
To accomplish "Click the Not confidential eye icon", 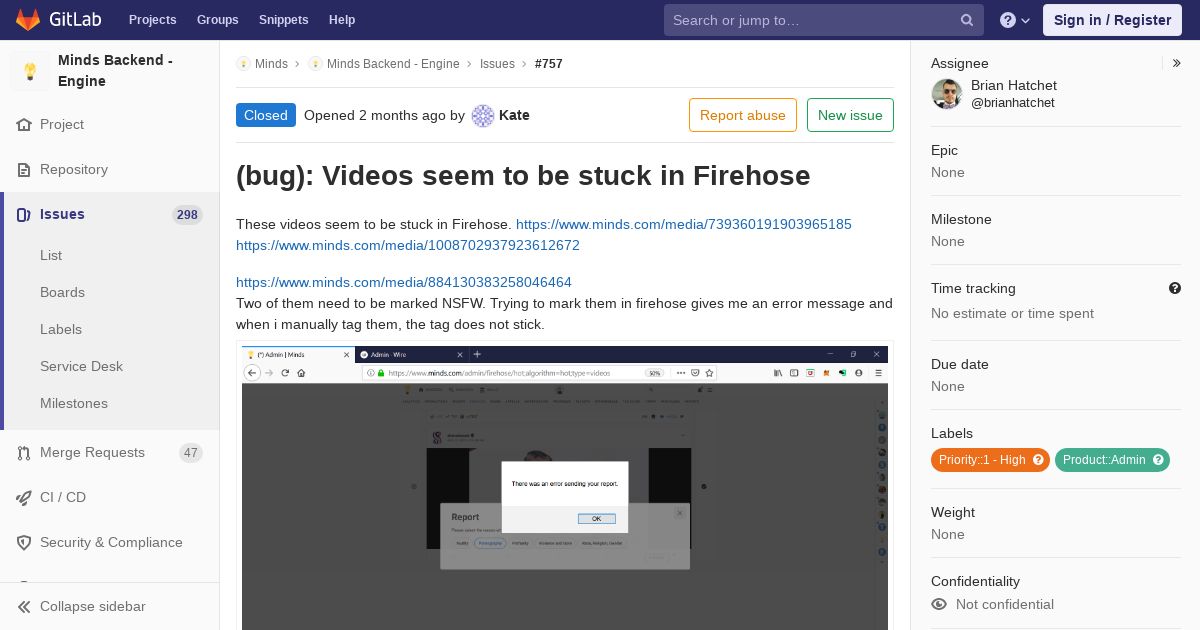I will 939,605.
